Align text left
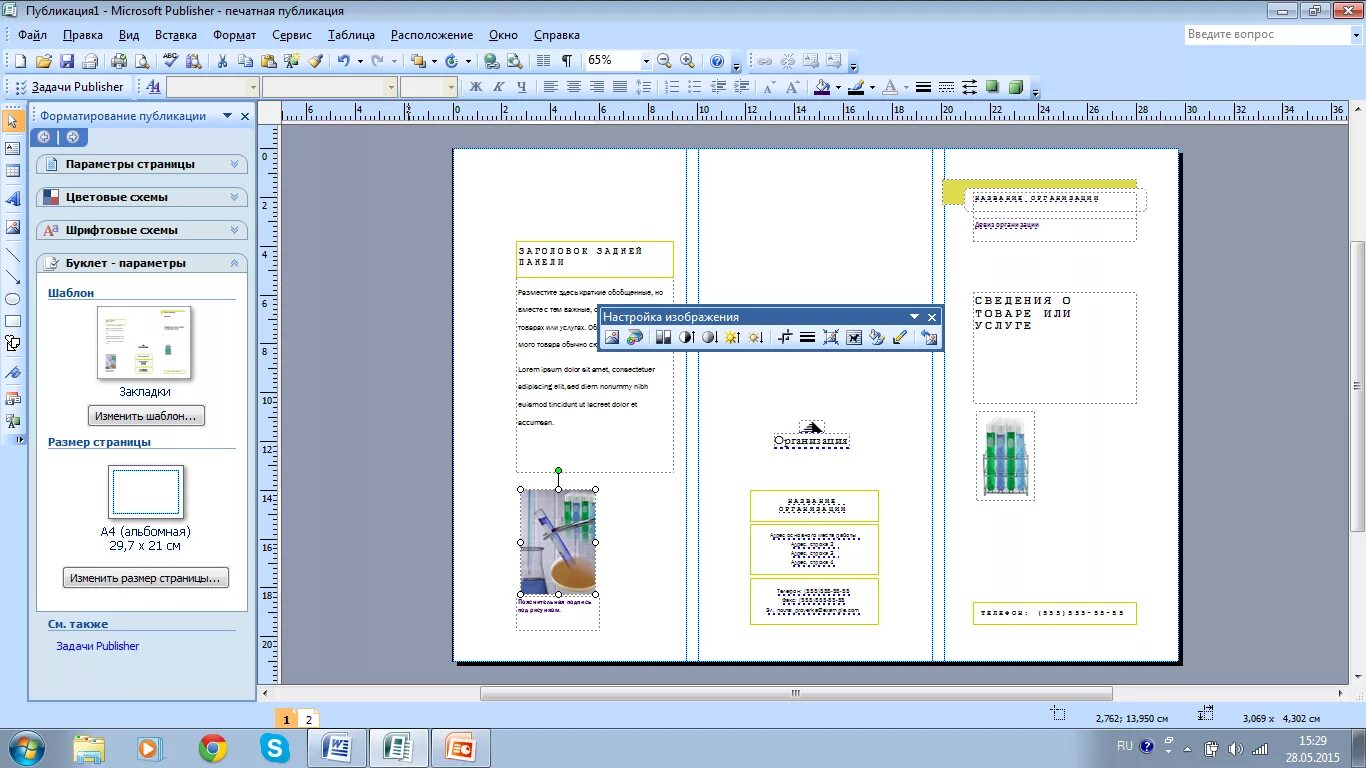This screenshot has height=768, width=1366. 551,87
